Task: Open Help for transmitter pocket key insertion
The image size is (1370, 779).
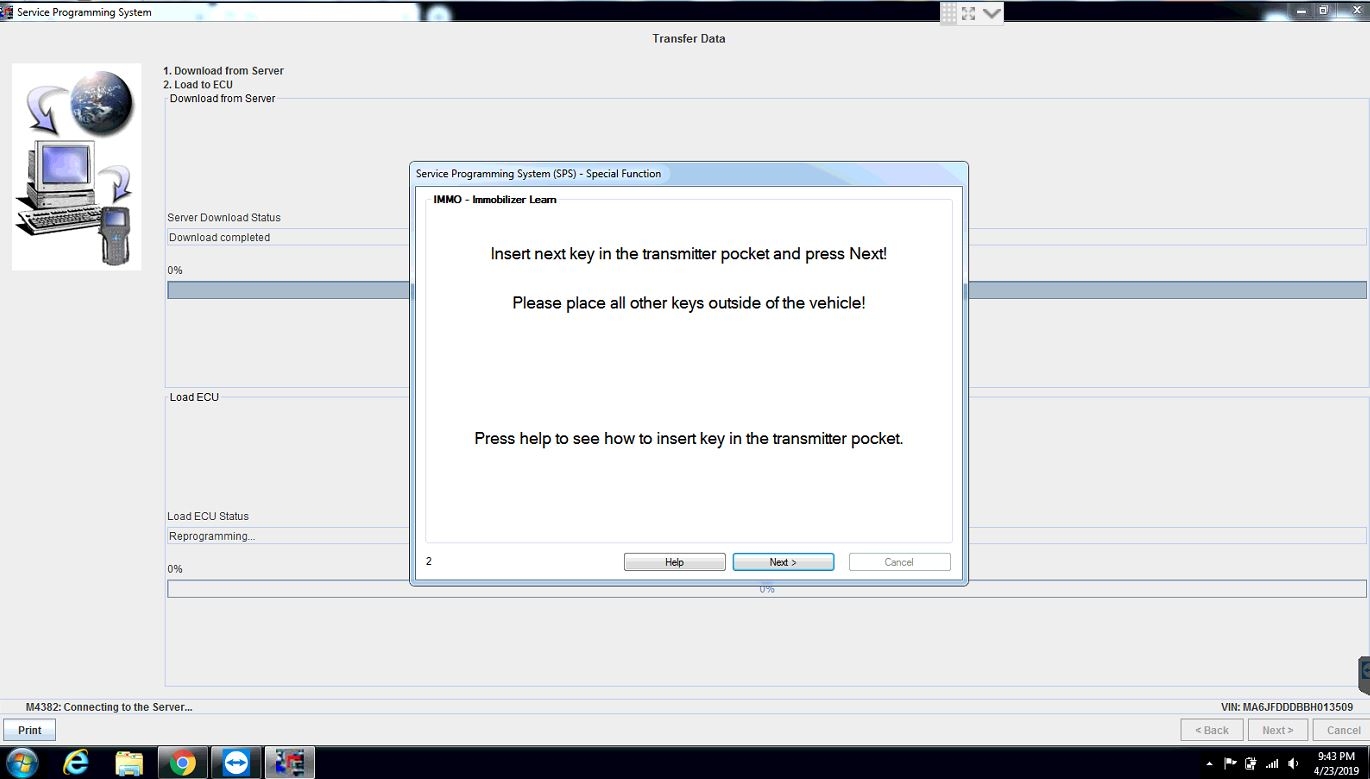Action: [674, 562]
